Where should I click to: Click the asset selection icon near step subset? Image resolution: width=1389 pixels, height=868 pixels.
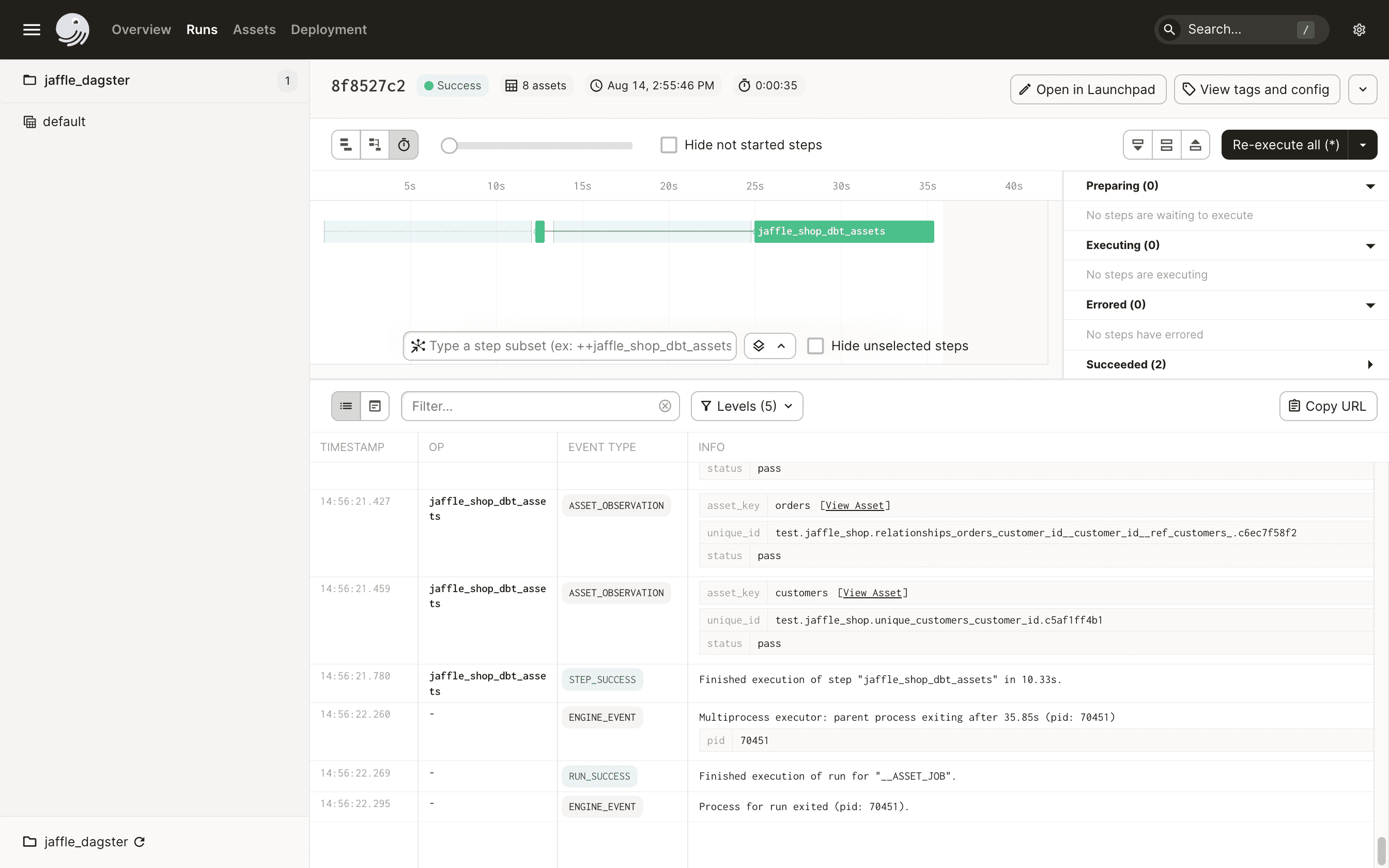tap(759, 346)
